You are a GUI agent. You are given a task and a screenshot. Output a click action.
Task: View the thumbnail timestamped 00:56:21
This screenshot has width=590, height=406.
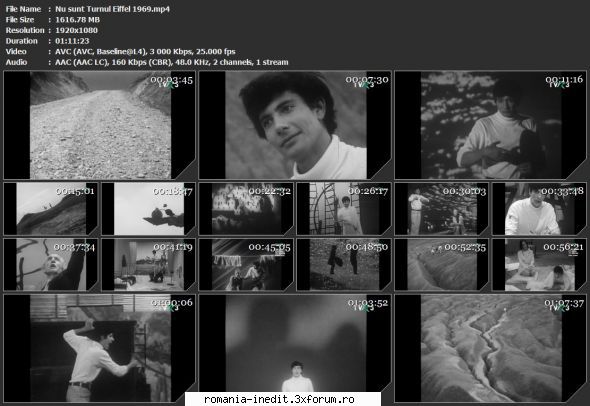540,265
